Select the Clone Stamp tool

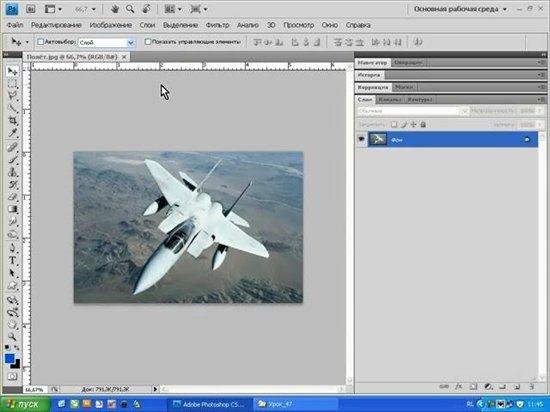[12, 172]
